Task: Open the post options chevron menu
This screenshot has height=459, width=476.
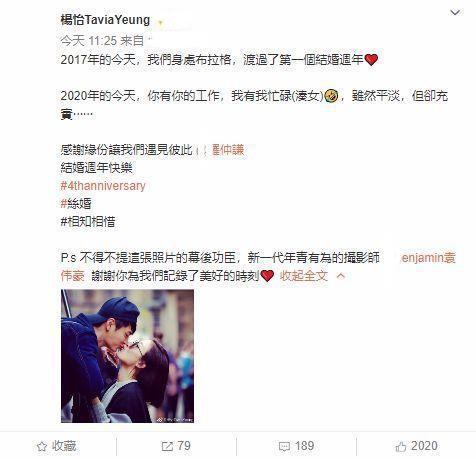Action: point(455,13)
